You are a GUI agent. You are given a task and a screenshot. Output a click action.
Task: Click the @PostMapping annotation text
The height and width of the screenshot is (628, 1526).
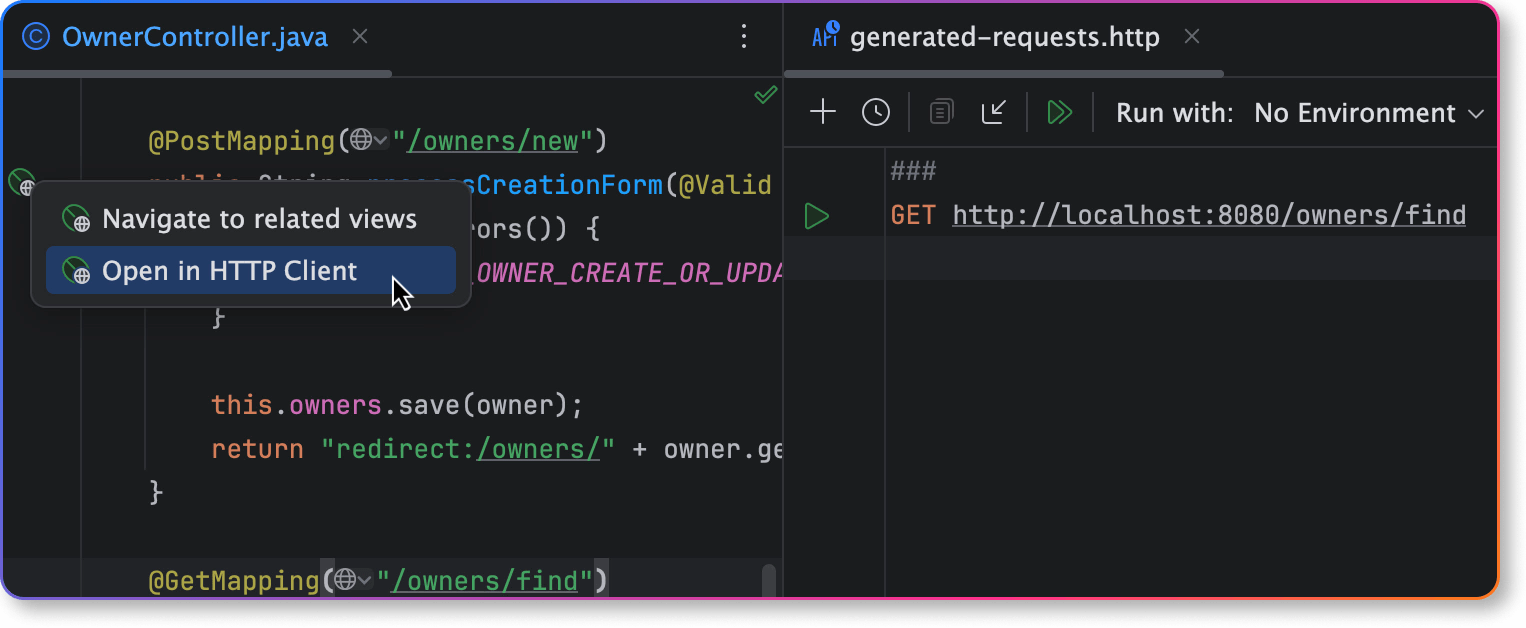[243, 141]
